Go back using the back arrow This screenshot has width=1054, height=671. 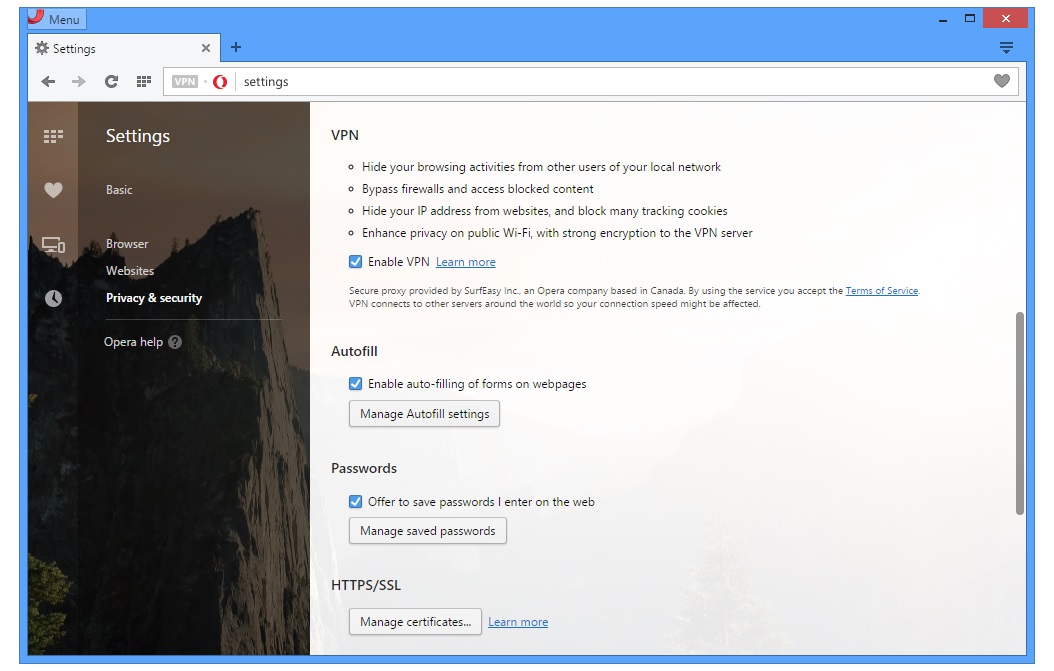coord(48,81)
